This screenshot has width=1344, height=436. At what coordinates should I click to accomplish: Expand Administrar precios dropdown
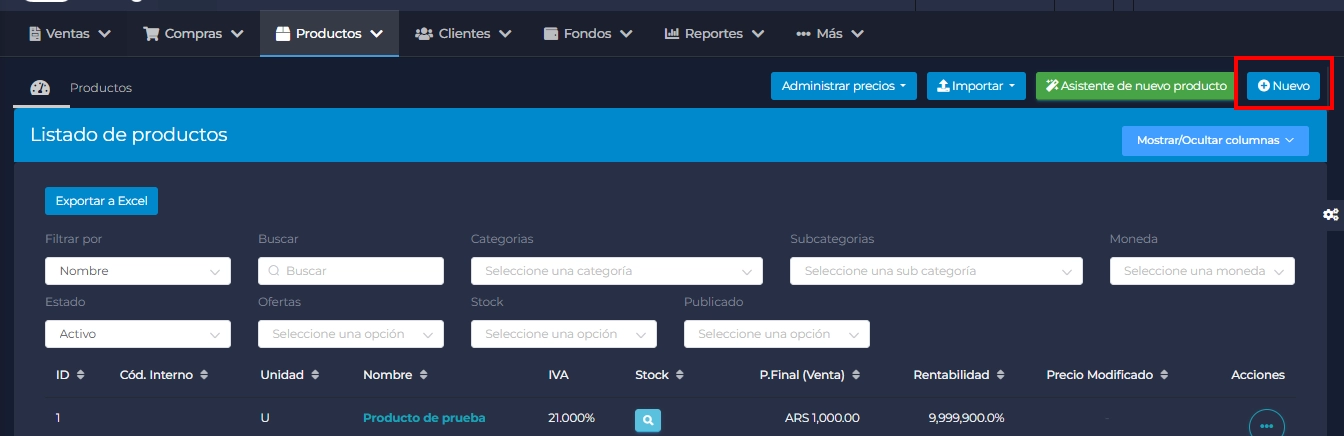coord(844,86)
